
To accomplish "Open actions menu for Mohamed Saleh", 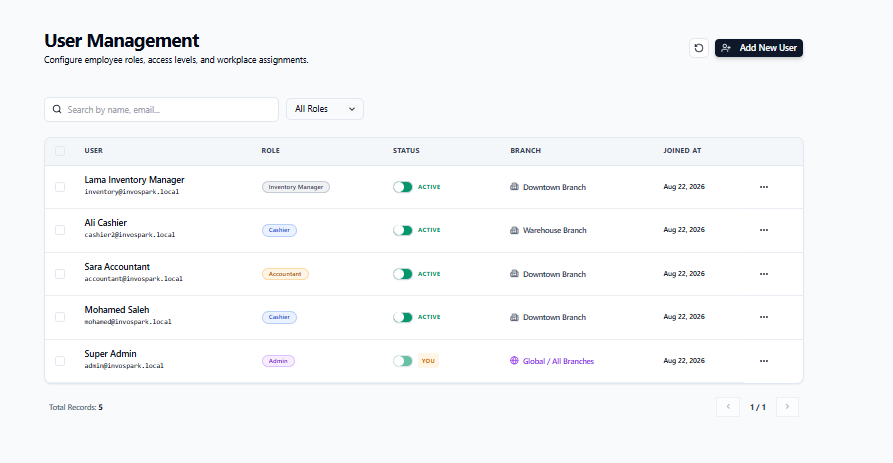I will point(764,317).
